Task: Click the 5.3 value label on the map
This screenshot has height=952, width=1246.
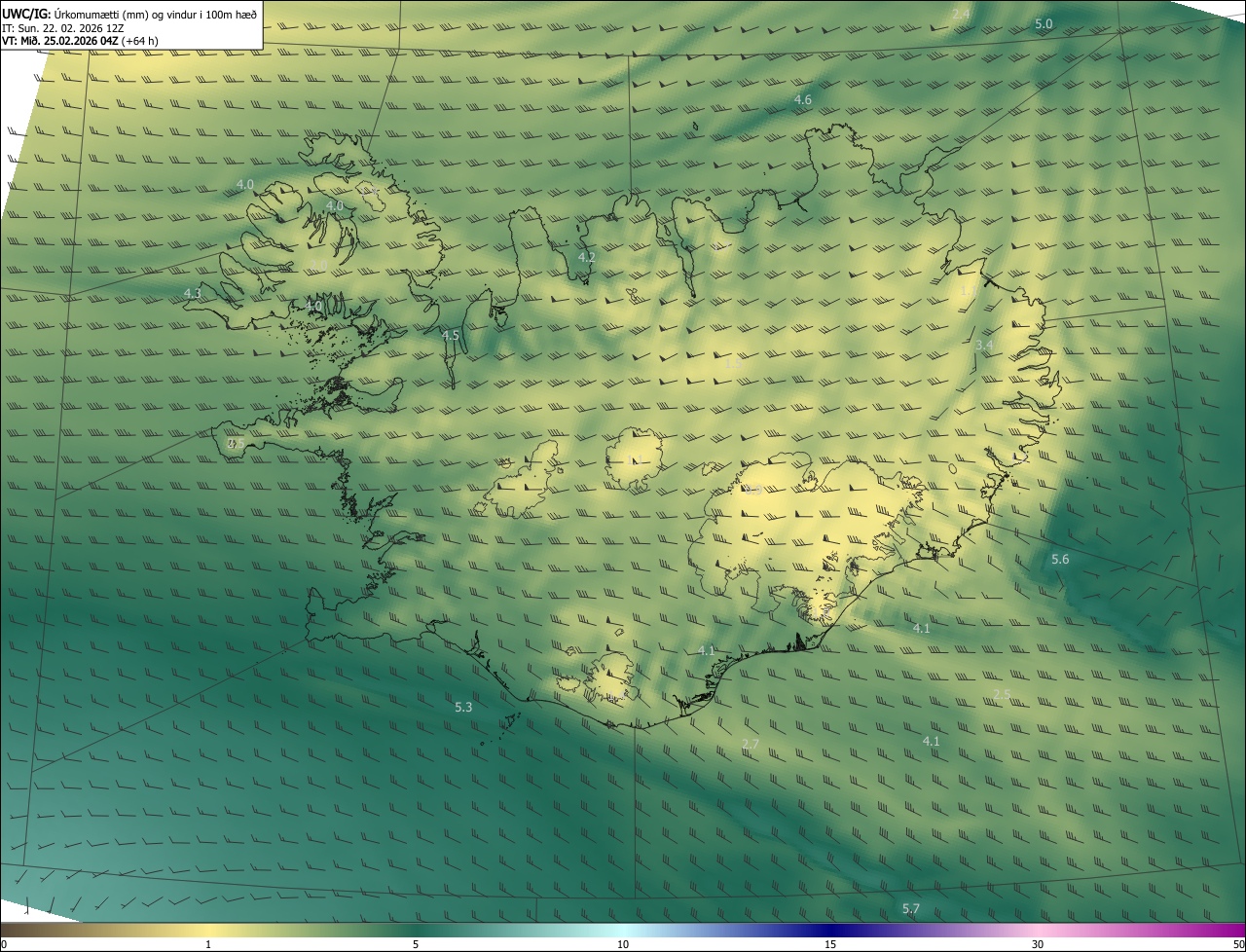Action: coord(463,707)
